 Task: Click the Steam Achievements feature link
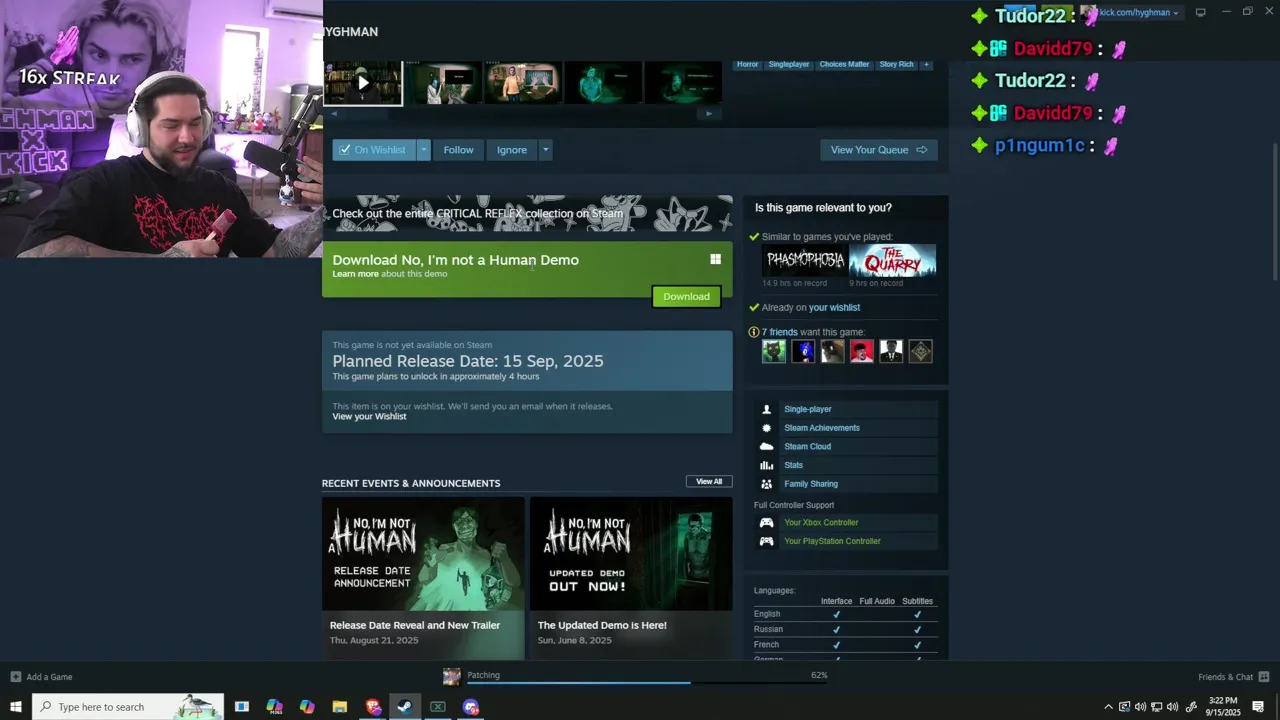point(822,428)
